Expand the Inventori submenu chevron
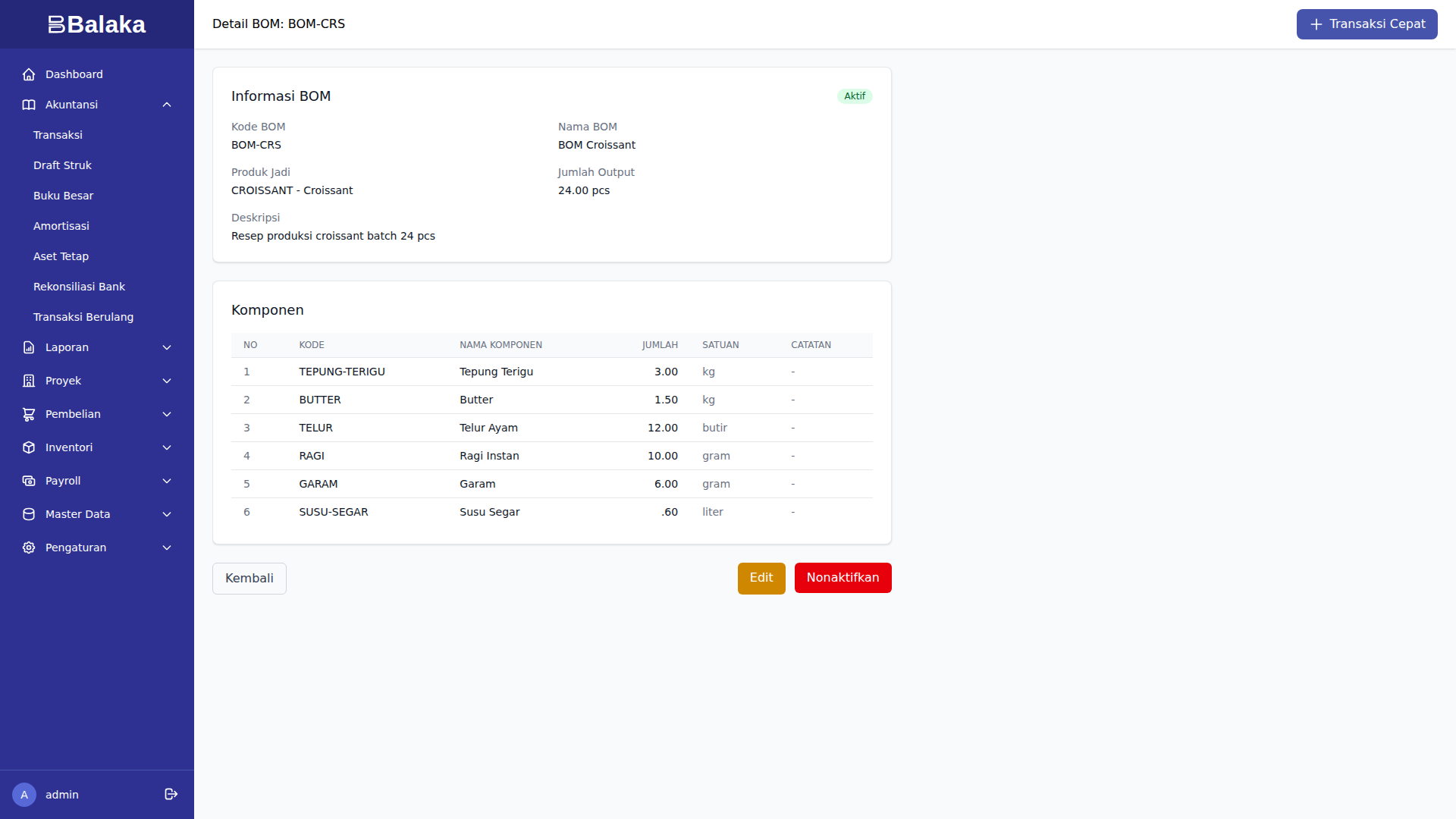 (167, 447)
